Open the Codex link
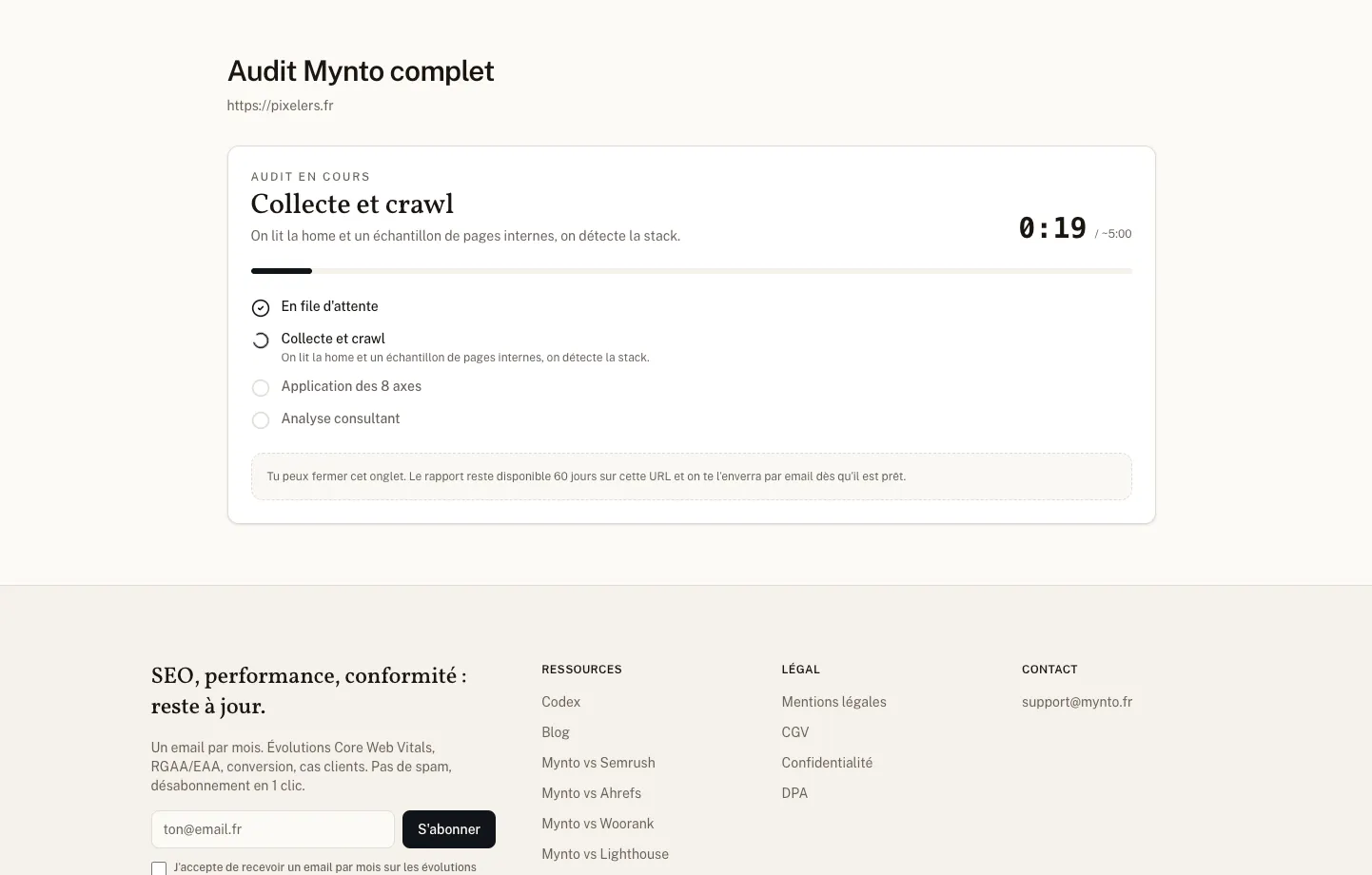The image size is (1372, 875). click(561, 702)
